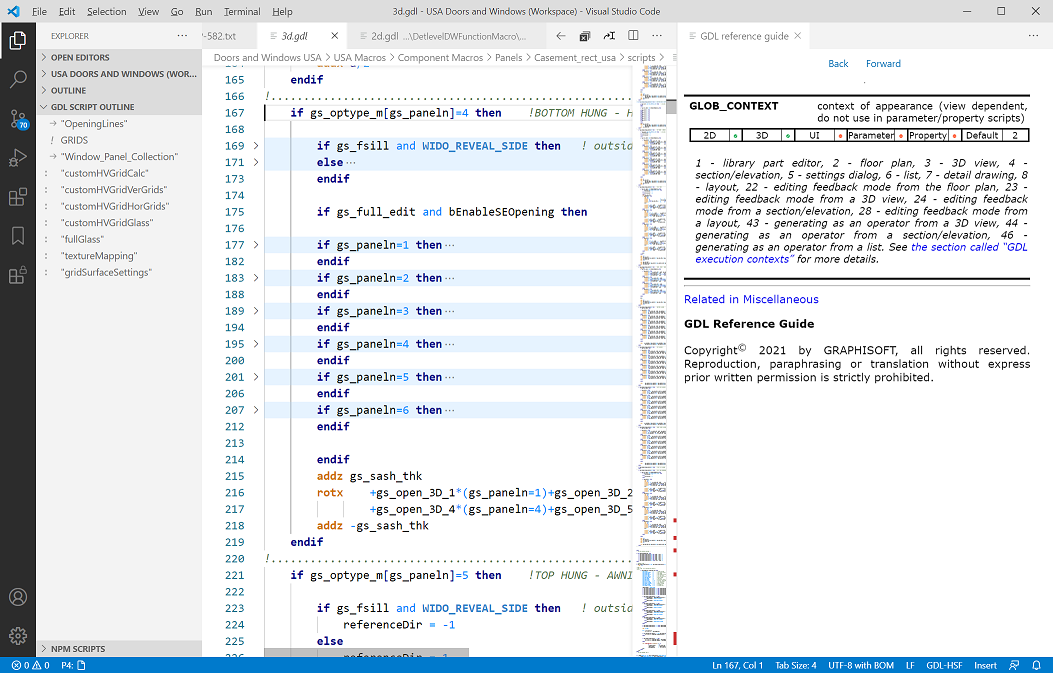This screenshot has width=1053, height=673.
Task: View errors and warnings in the status bar
Action: [x=31, y=664]
